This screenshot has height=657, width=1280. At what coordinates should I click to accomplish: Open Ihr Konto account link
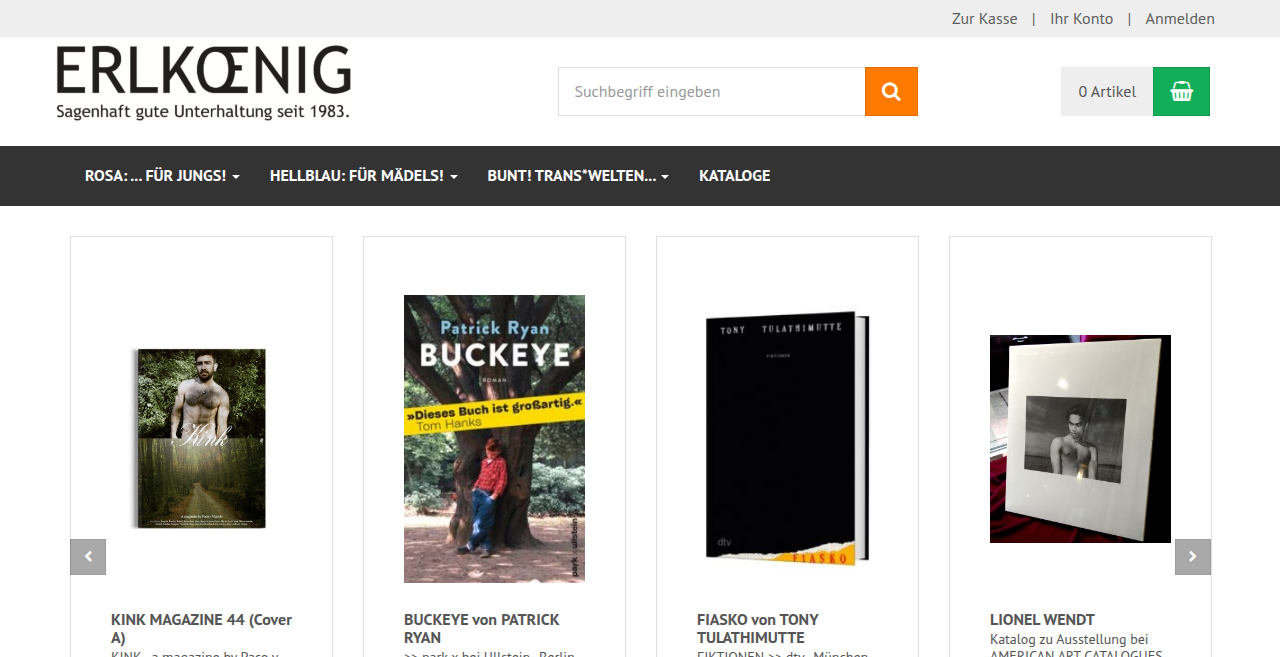(1082, 19)
